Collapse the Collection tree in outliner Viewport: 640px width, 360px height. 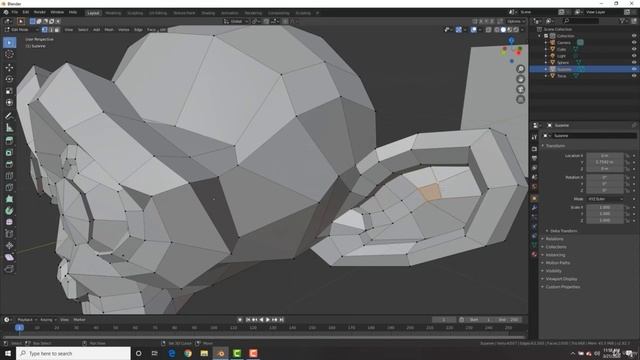[x=540, y=36]
